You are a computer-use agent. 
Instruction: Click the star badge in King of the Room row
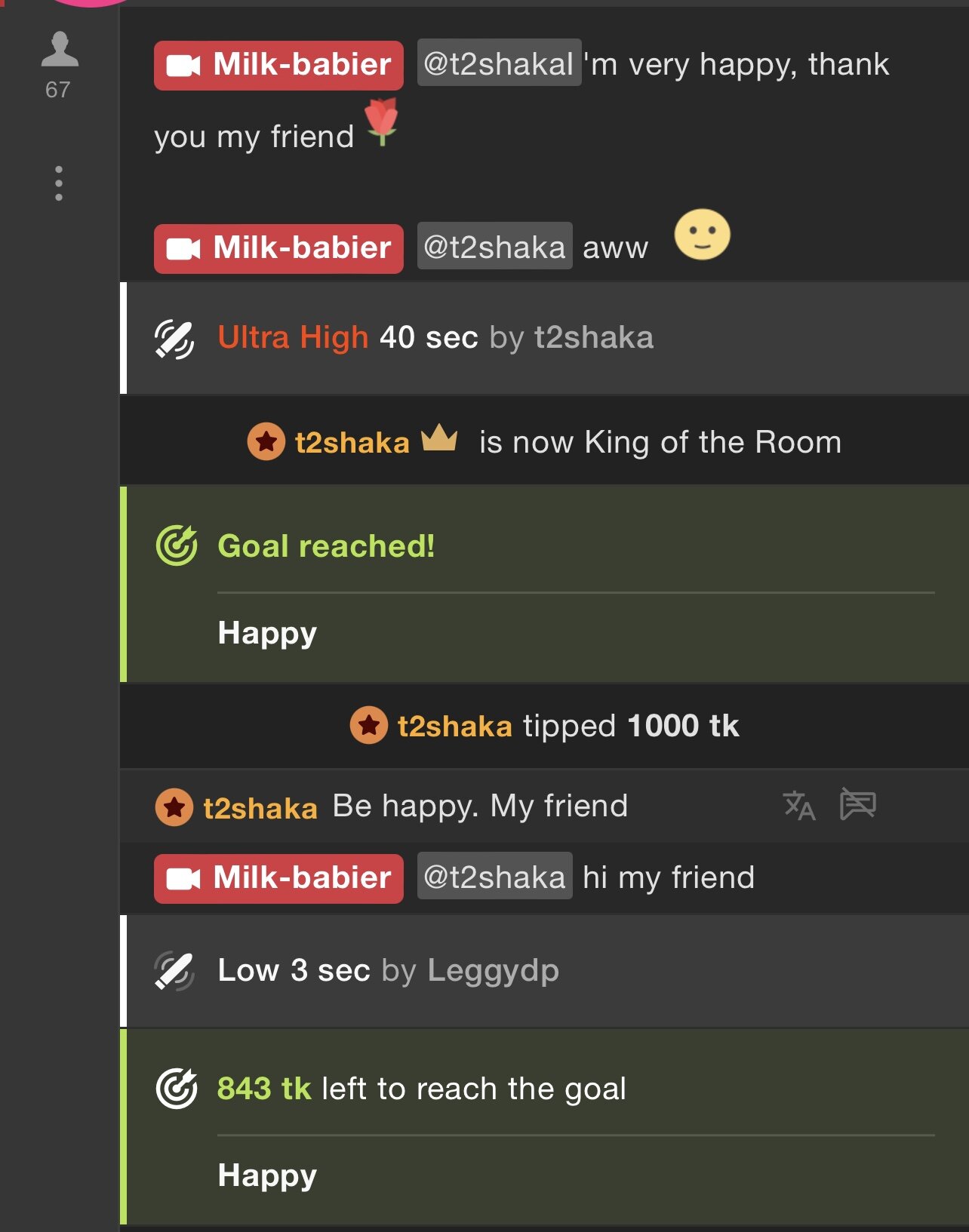tap(266, 442)
